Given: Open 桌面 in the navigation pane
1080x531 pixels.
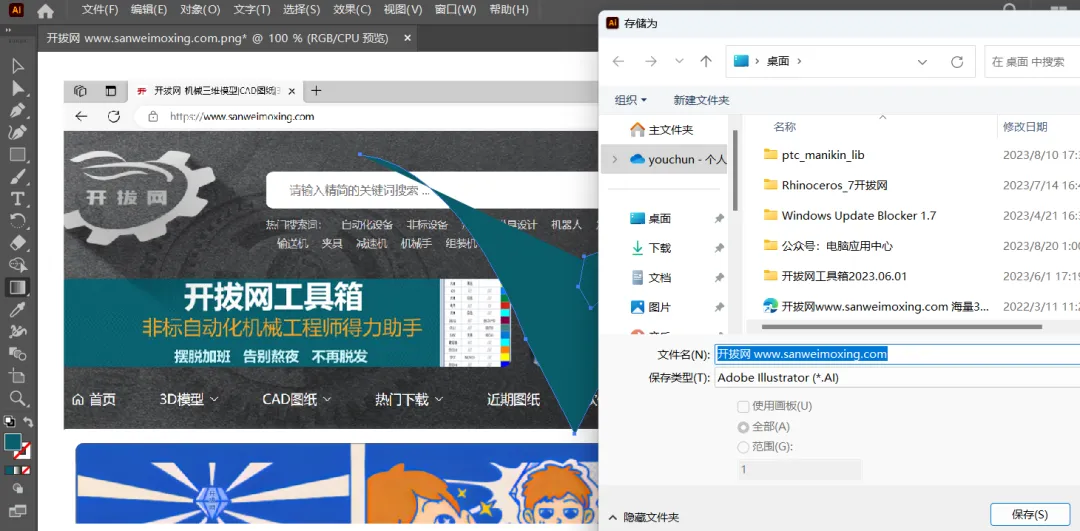Looking at the screenshot, I should tap(650, 218).
